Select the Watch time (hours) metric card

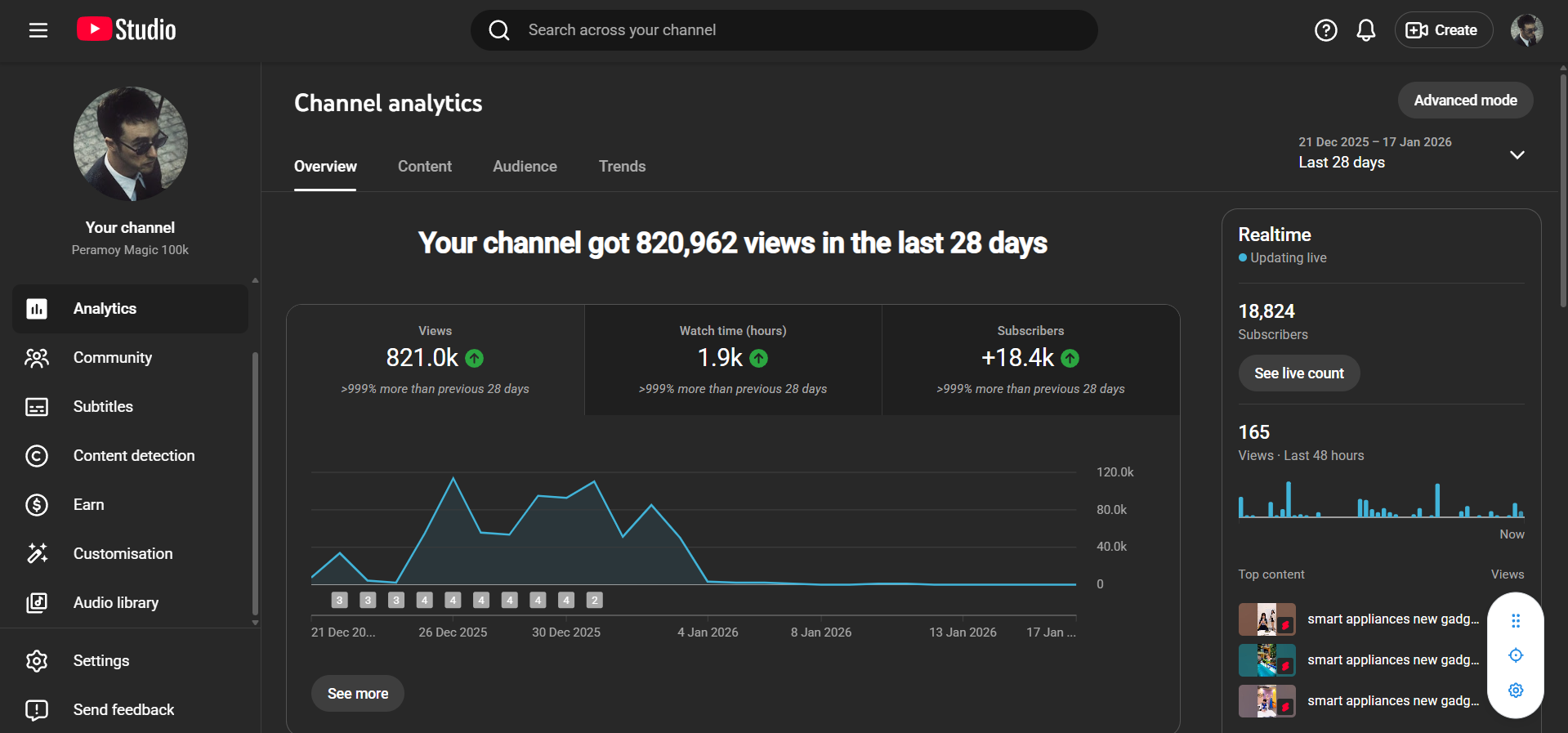tap(733, 360)
